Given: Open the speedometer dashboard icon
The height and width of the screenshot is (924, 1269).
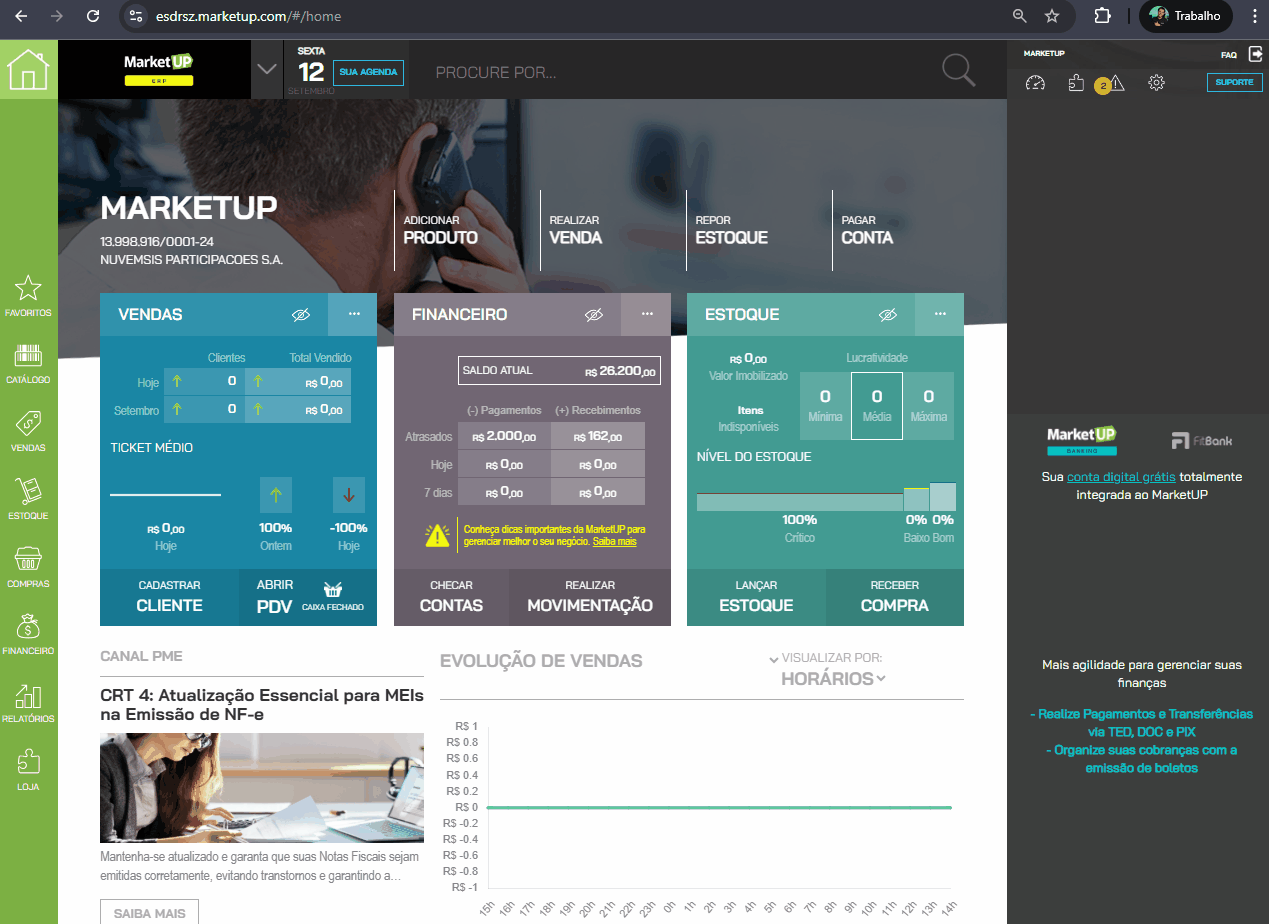Looking at the screenshot, I should pyautogui.click(x=1035, y=83).
